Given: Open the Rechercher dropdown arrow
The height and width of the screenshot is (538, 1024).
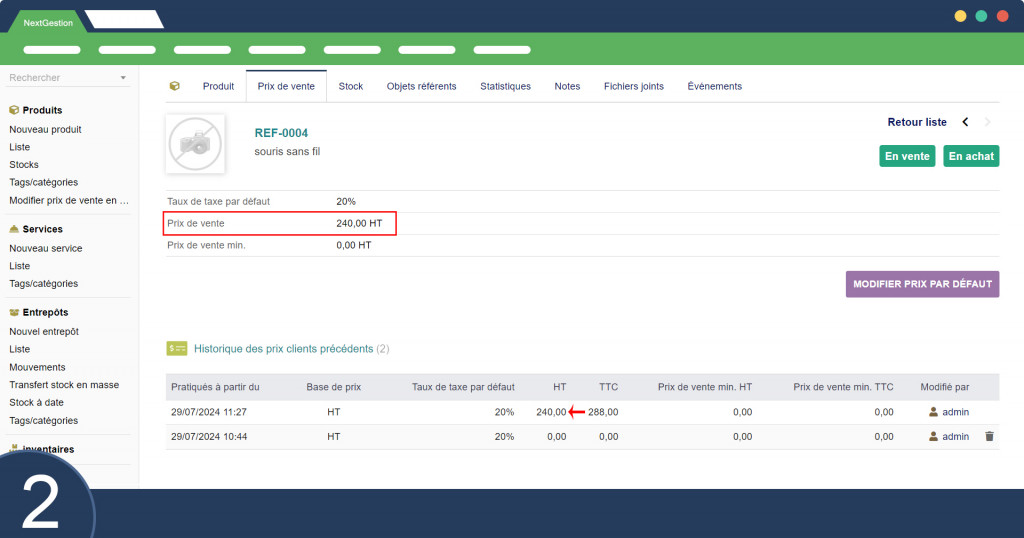Looking at the screenshot, I should click(123, 78).
